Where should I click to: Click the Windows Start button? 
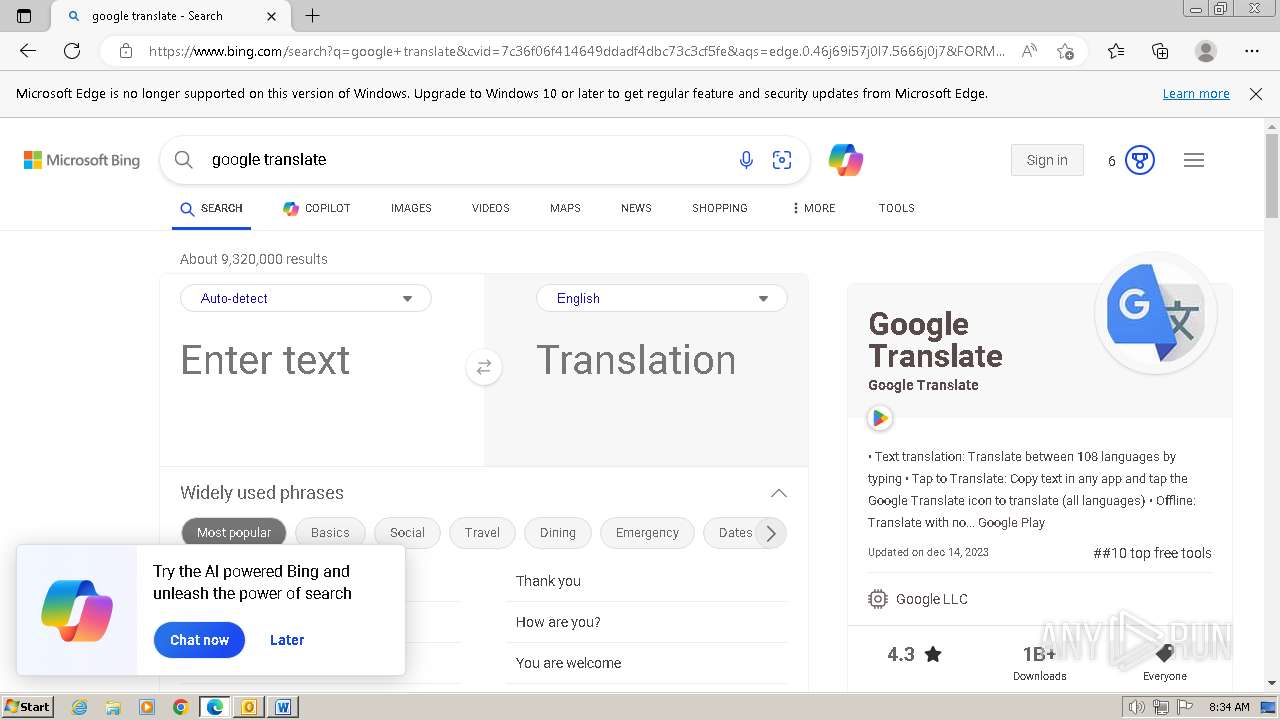[x=28, y=707]
